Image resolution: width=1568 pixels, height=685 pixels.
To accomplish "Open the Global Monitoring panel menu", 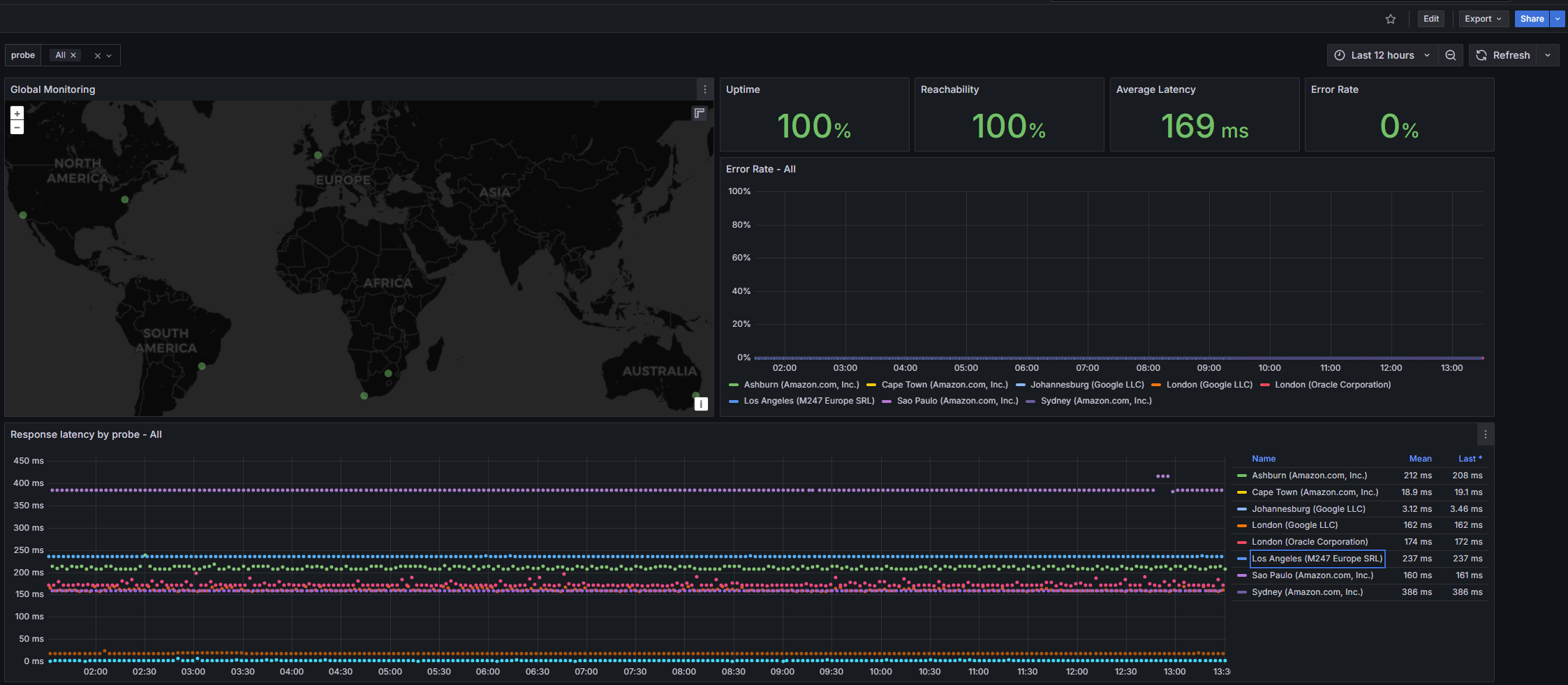I will tap(704, 89).
